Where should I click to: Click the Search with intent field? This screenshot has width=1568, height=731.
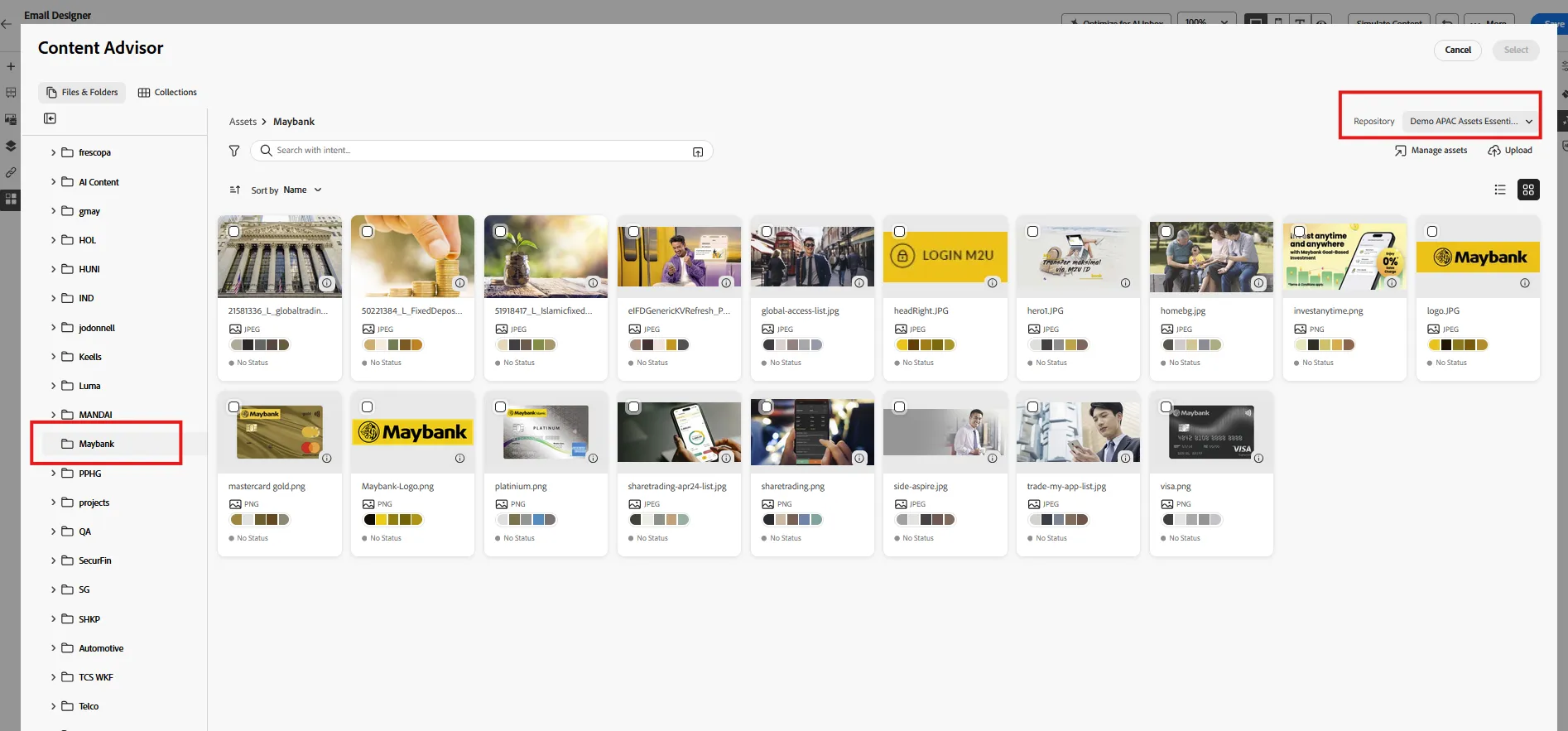[480, 151]
